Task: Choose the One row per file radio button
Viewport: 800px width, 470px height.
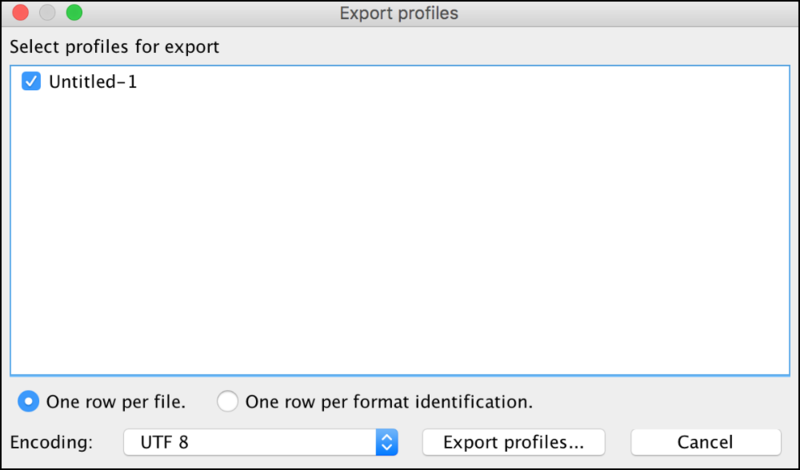Action: tap(30, 401)
